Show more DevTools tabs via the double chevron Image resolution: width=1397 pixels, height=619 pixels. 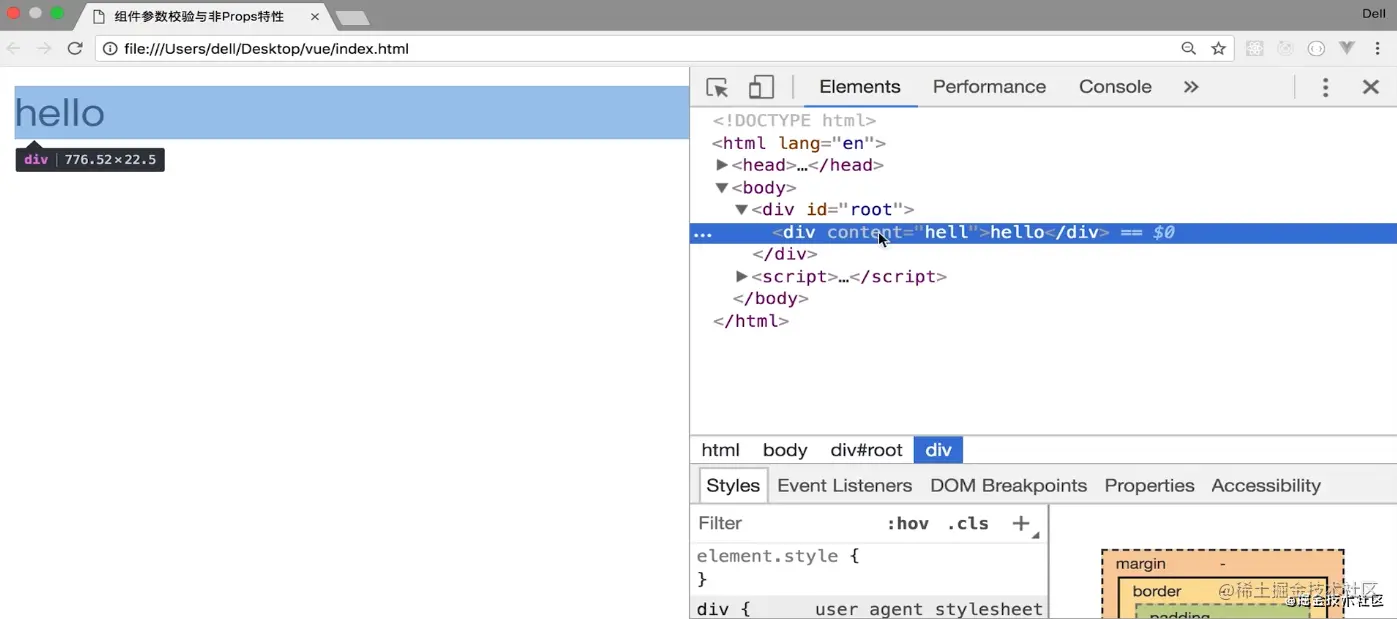1191,87
